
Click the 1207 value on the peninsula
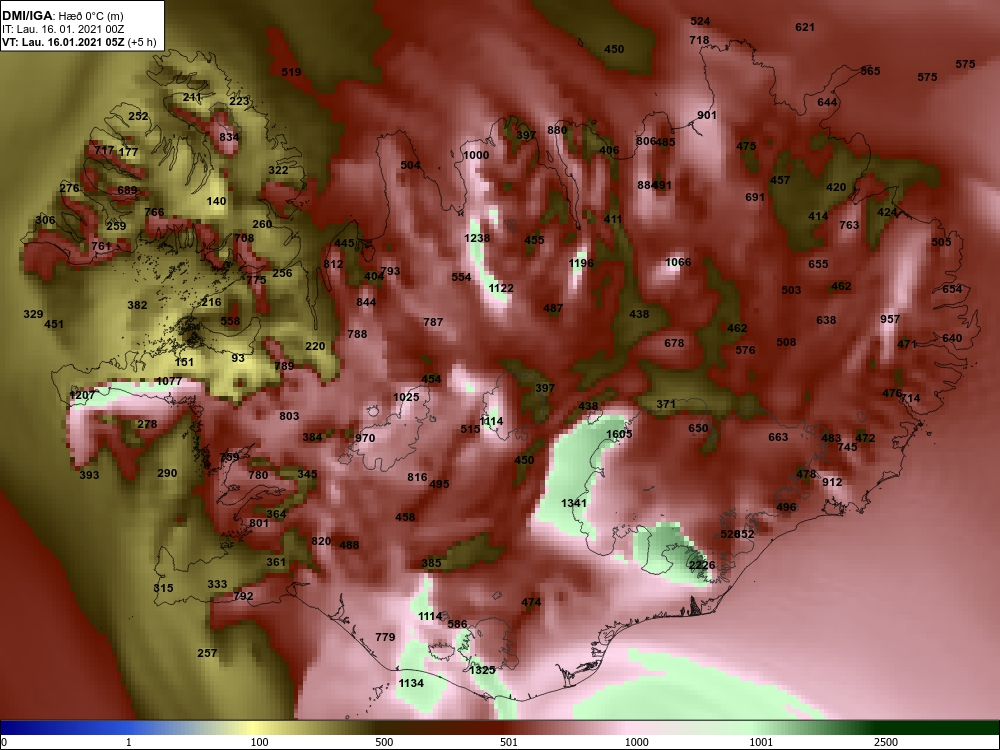pos(82,395)
